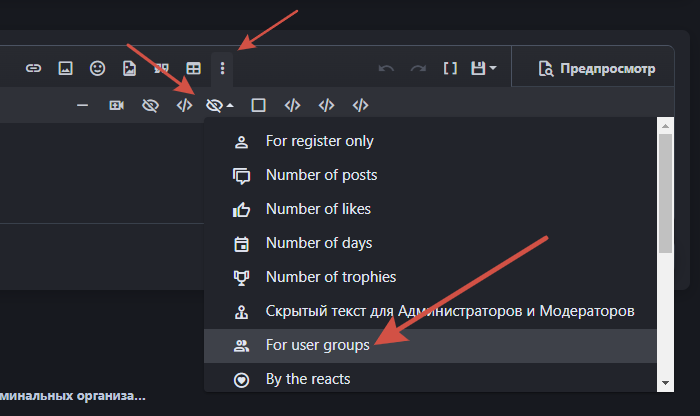Screen dimensions: 700x416
Task: Expand the crossed-eye hide dropdown with arrow
Action: (220, 105)
